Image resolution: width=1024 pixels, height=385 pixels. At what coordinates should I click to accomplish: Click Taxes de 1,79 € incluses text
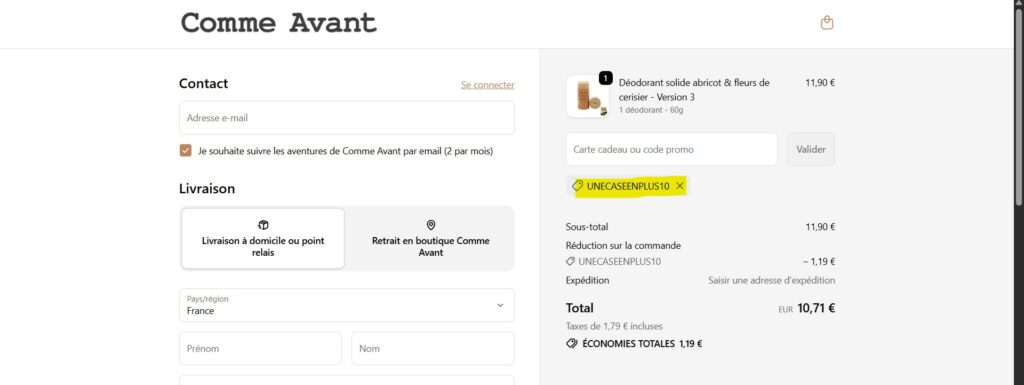[615, 326]
